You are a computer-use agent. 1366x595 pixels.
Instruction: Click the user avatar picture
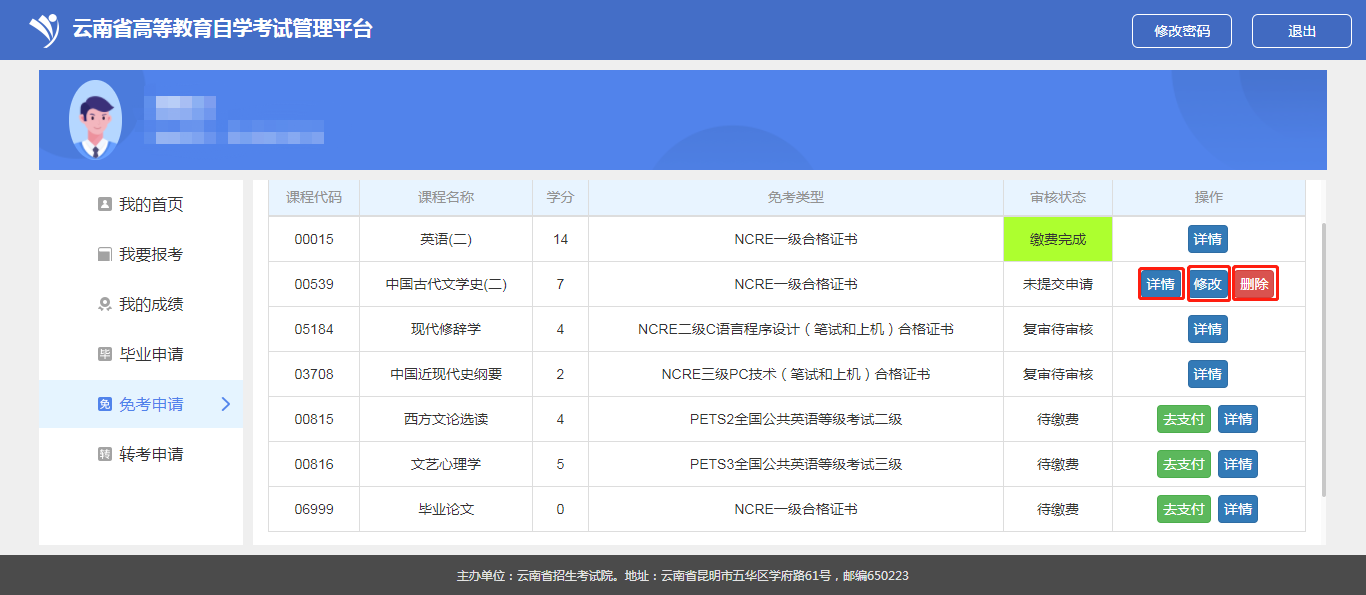pos(95,120)
